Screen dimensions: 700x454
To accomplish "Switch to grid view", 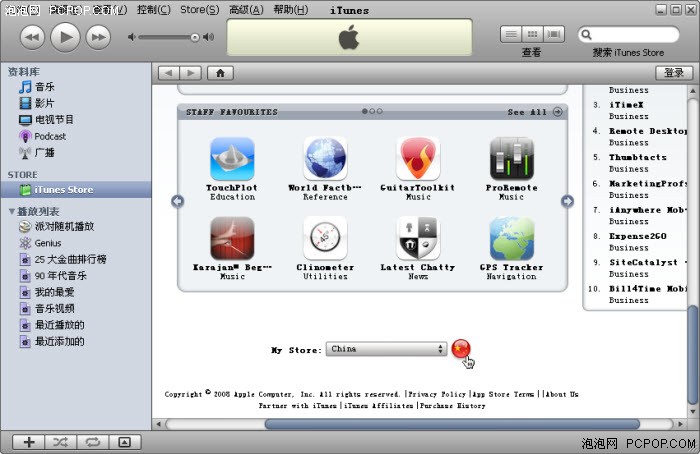I will [532, 34].
